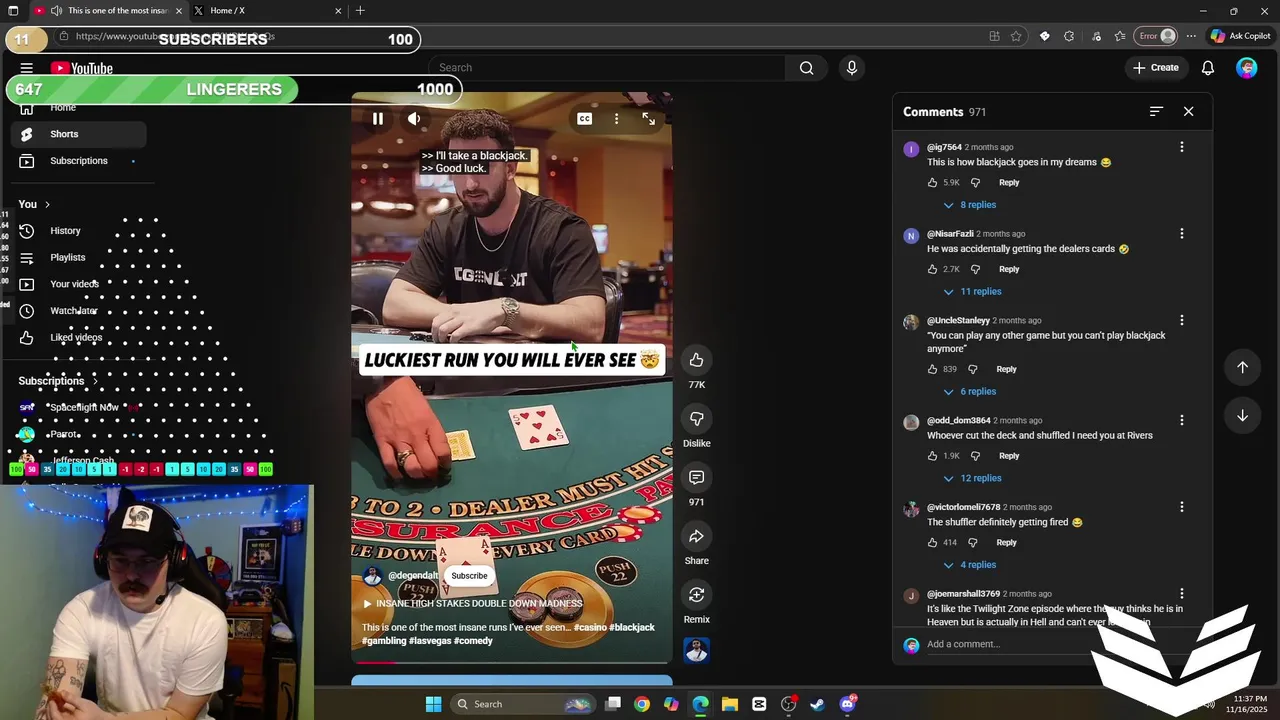Open Subscriptions in the sidebar
Screen dimensions: 1280x720
(78, 161)
